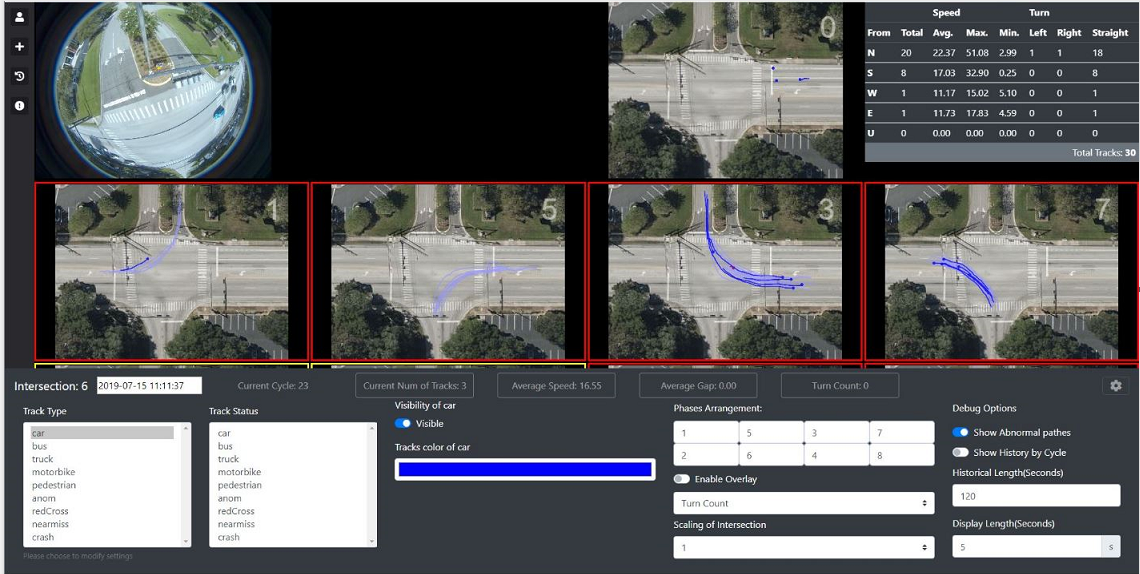Click the user profile icon in sidebar
The height and width of the screenshot is (574, 1140).
19,17
